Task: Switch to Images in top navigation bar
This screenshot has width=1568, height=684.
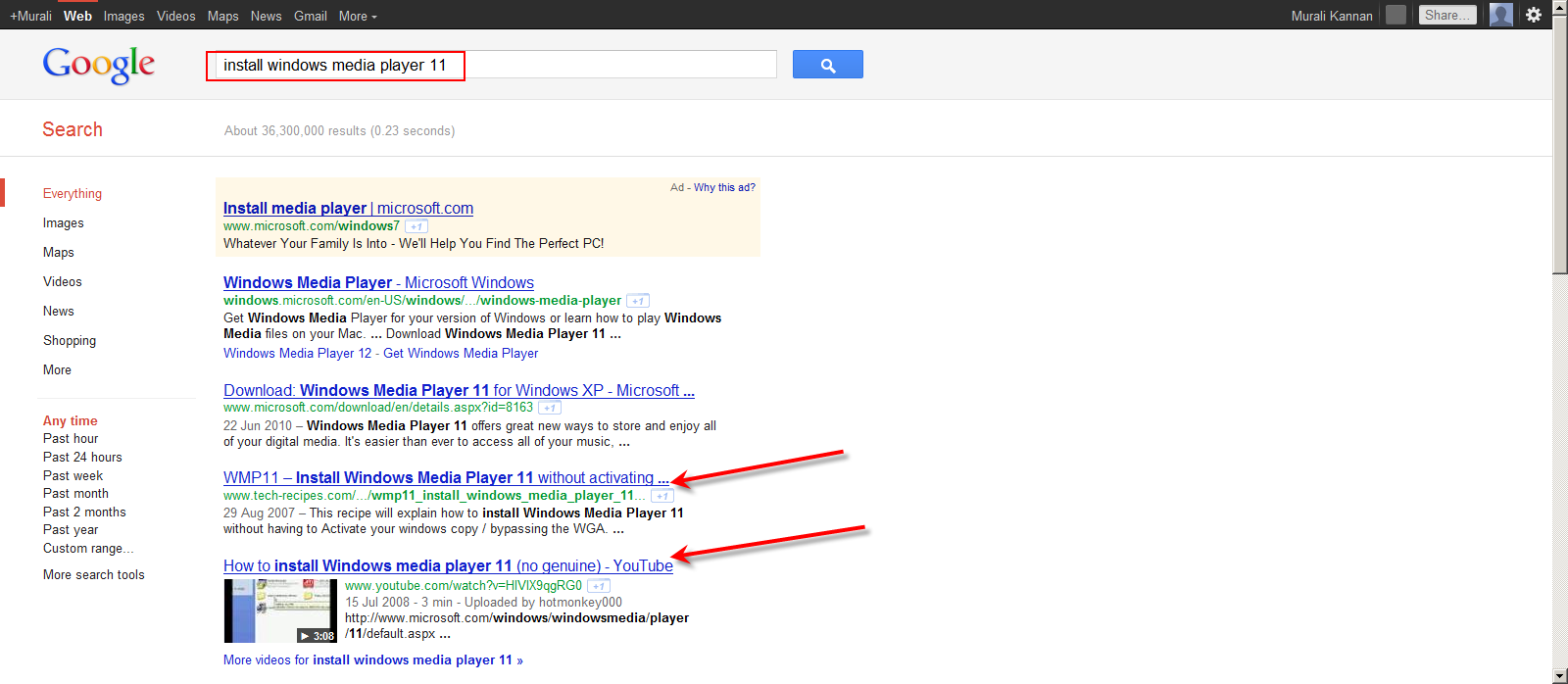Action: 123,16
